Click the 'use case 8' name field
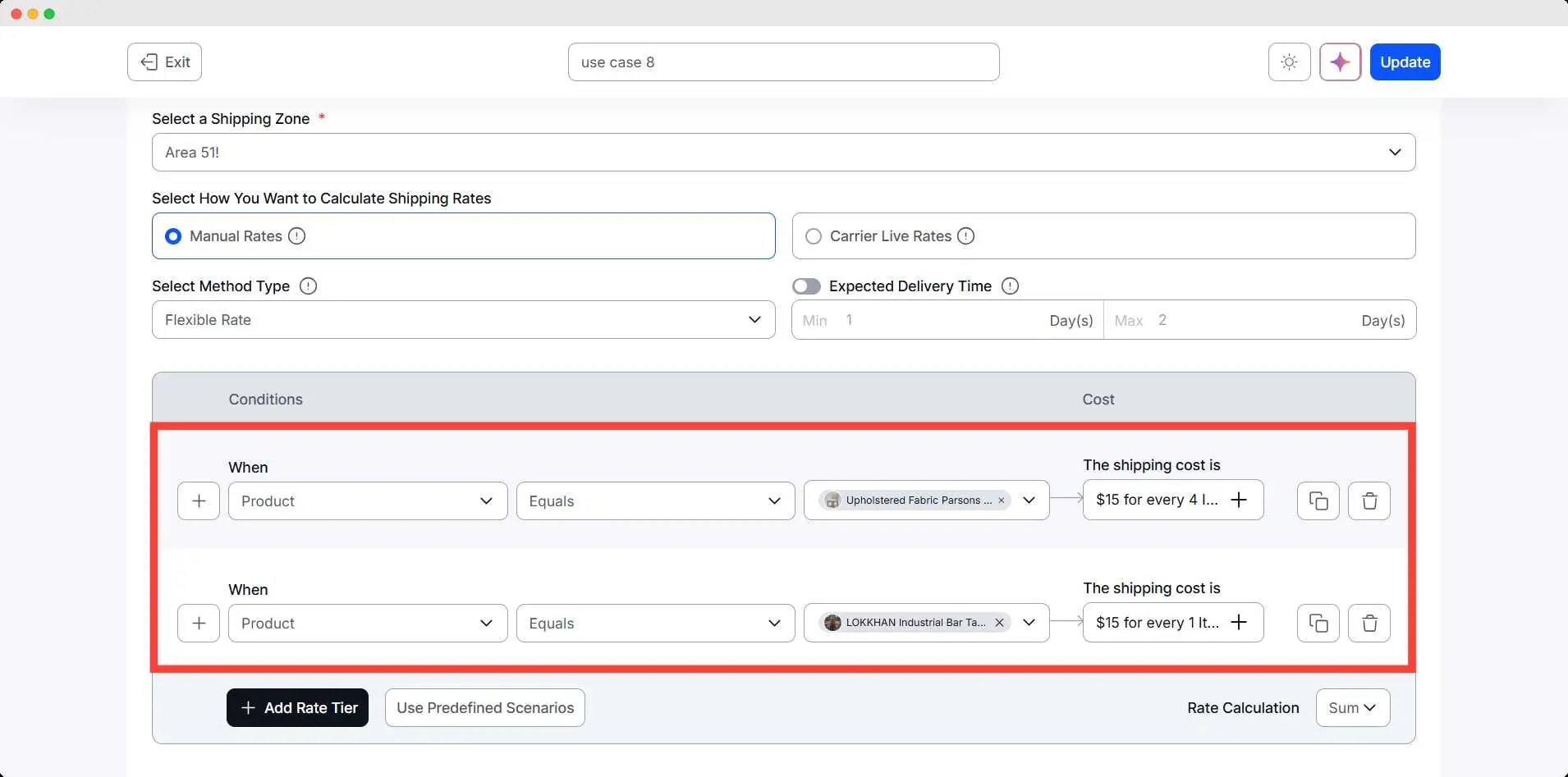The image size is (1568, 777). 783,62
